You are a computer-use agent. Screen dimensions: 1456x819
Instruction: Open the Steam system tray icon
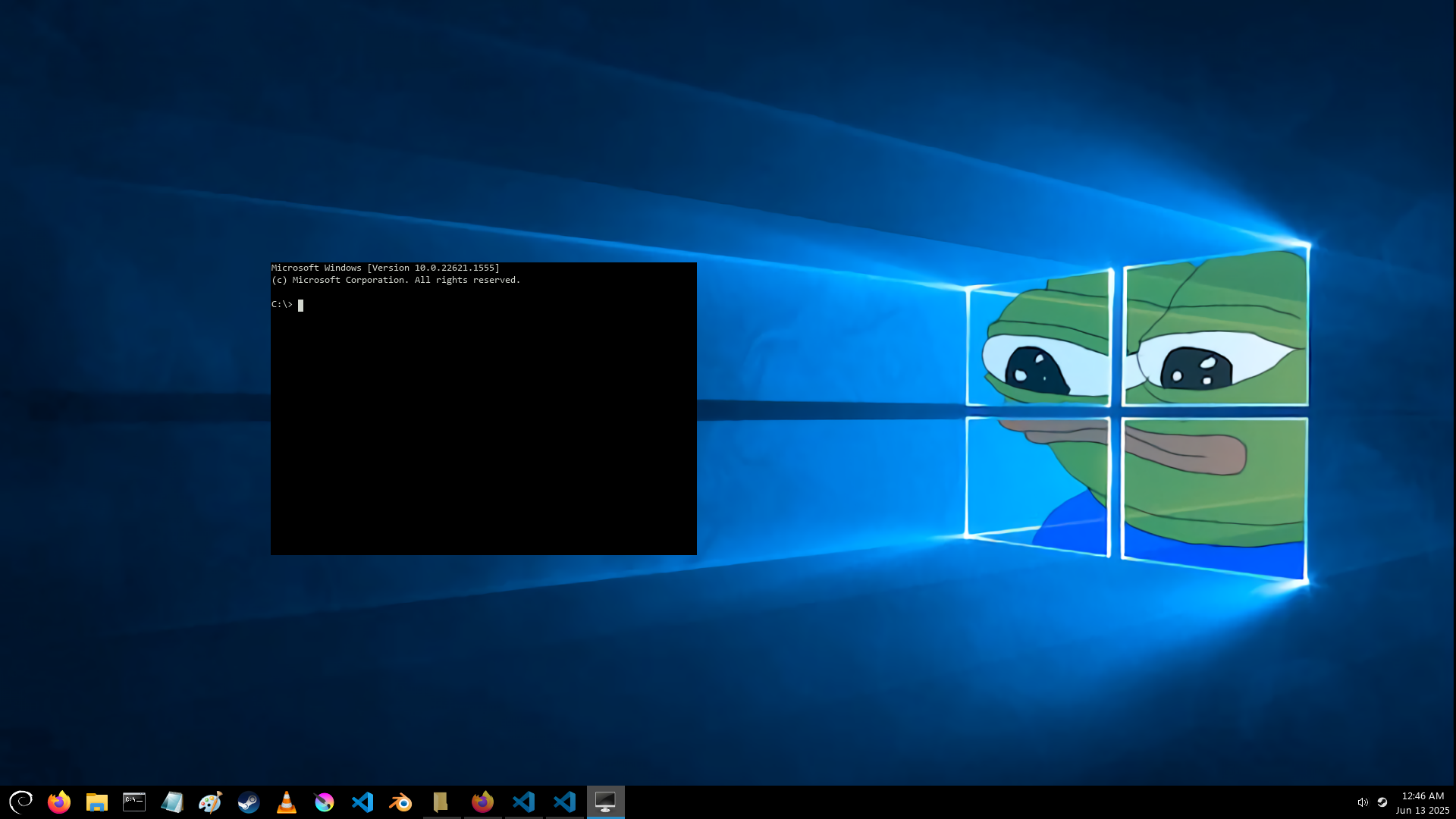point(1382,802)
